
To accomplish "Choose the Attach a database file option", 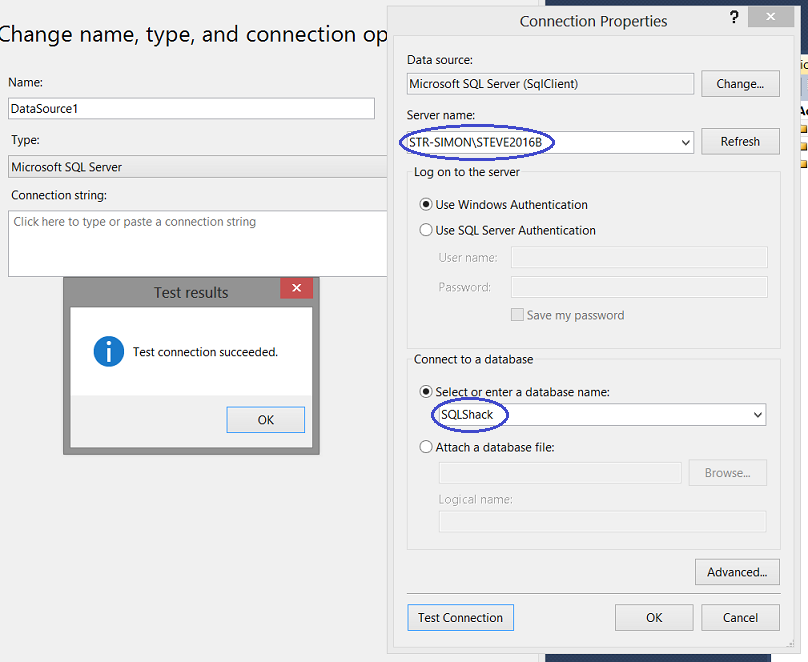I will click(427, 448).
